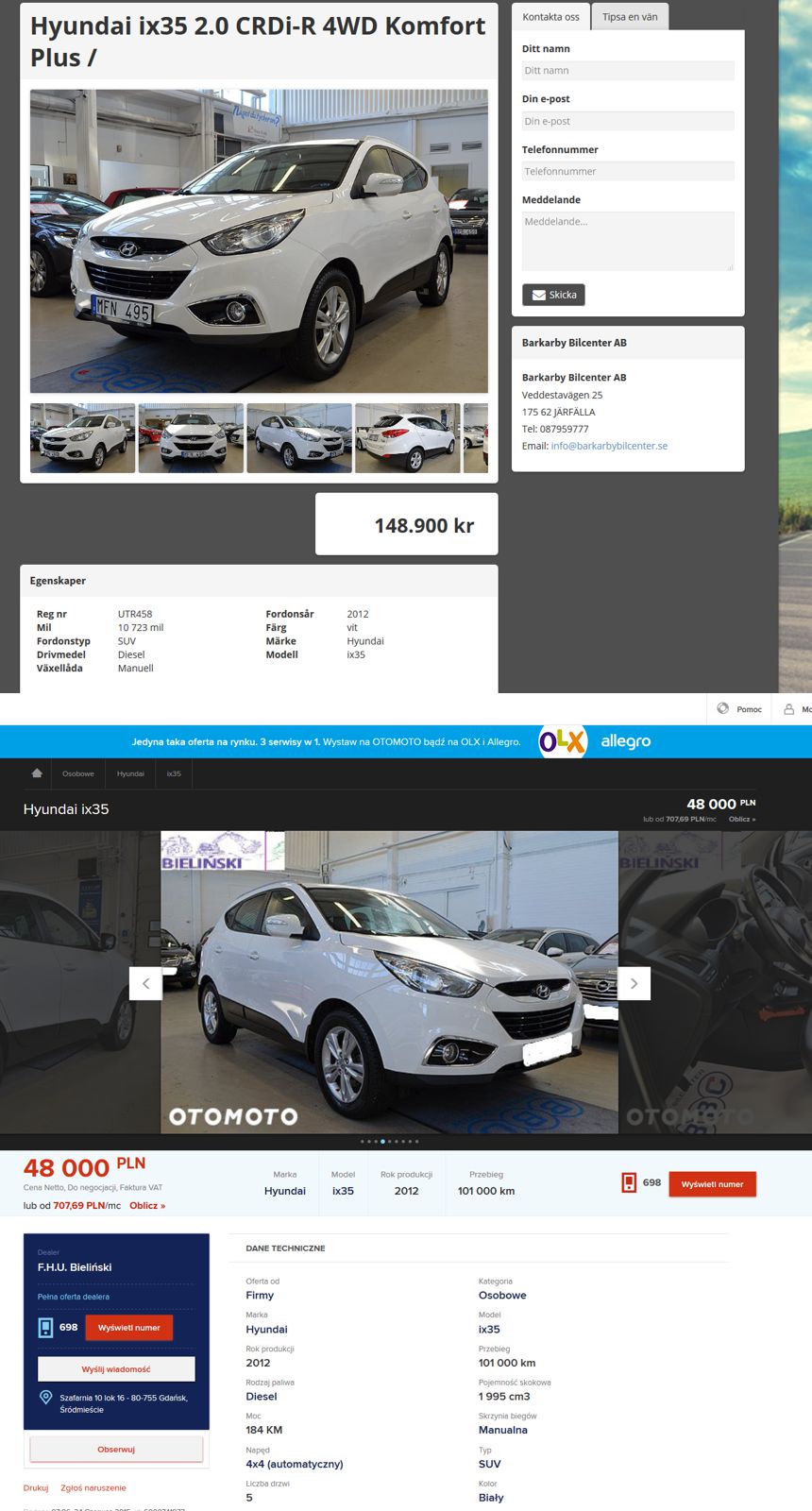Click Wyświetl numer in the F.H.U. Bieliński box
This screenshot has height=1511, width=812.
tap(129, 1328)
